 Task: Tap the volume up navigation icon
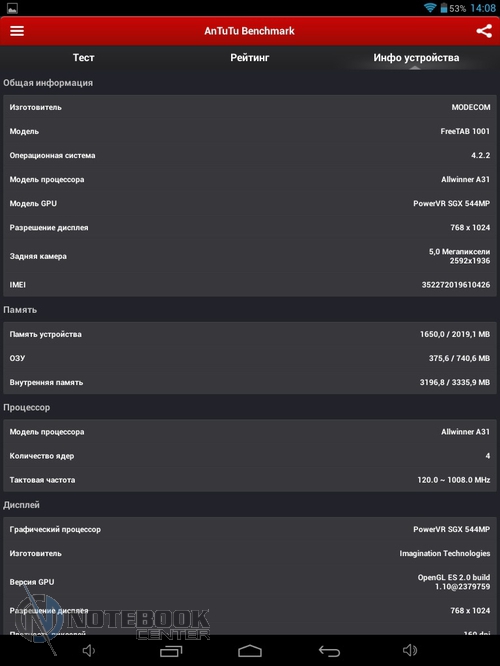410,650
